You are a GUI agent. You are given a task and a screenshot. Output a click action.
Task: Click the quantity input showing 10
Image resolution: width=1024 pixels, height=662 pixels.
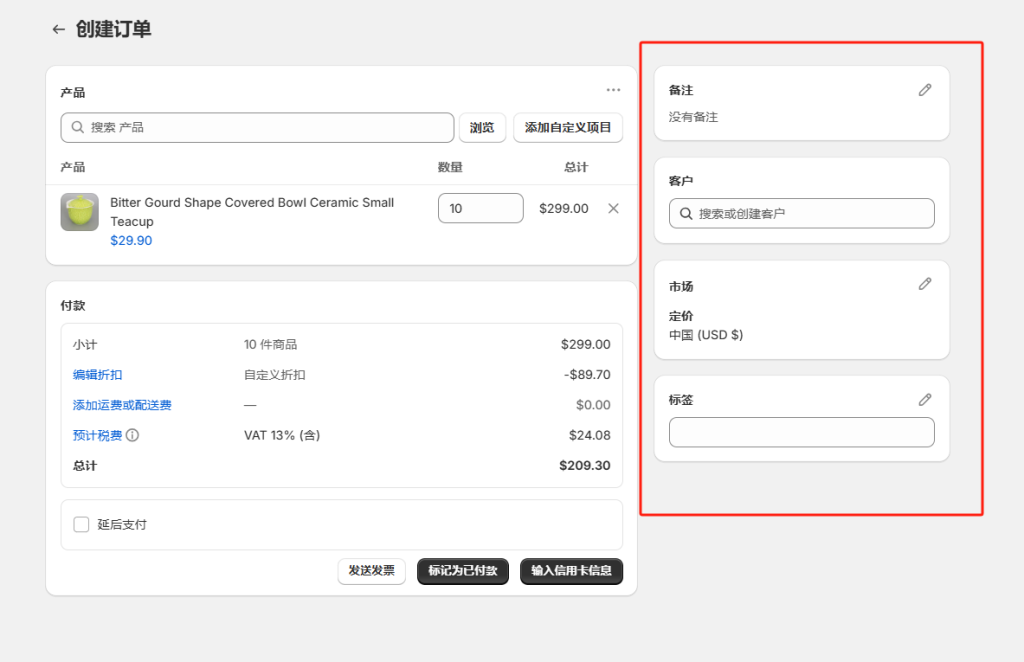pyautogui.click(x=480, y=208)
